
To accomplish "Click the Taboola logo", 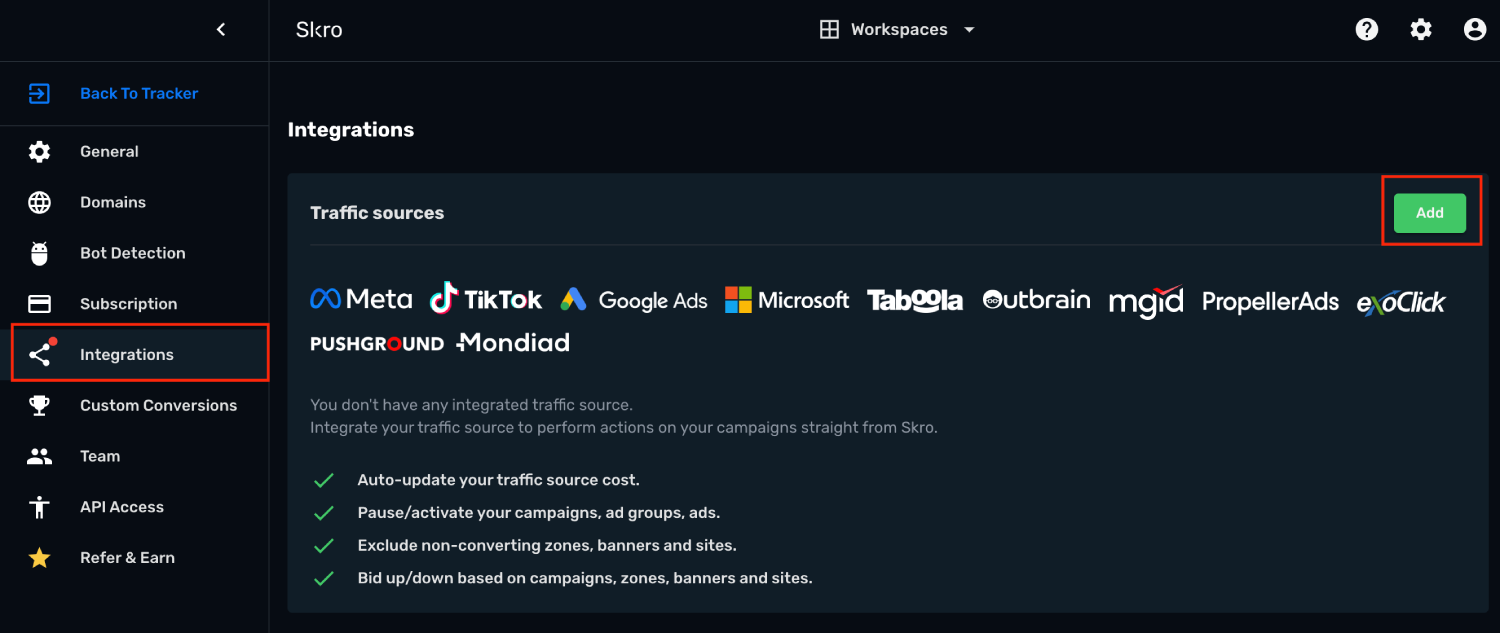I will [x=915, y=300].
